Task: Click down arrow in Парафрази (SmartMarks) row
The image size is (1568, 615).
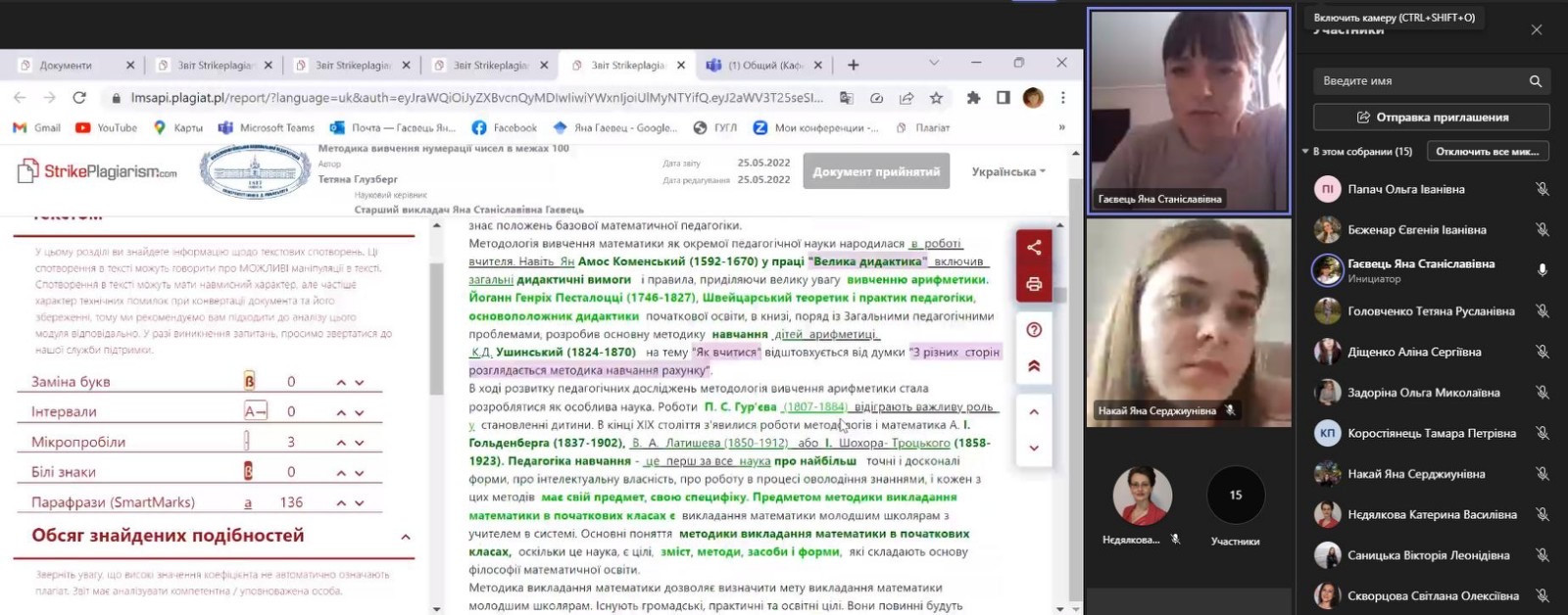Action: pyautogui.click(x=360, y=503)
